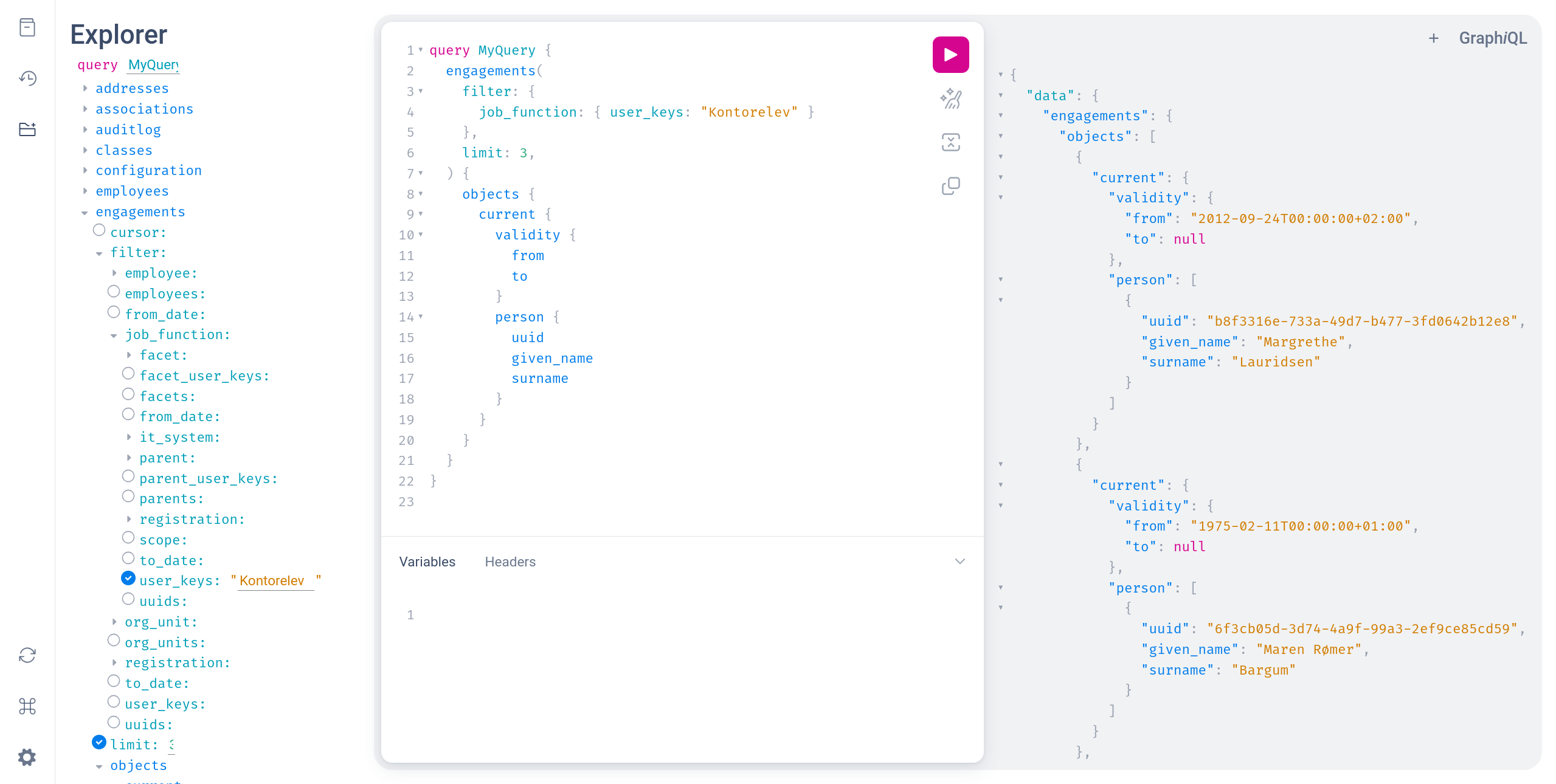Fold the objects block at line 8
Screen dimensions: 1556x784
coord(420,194)
